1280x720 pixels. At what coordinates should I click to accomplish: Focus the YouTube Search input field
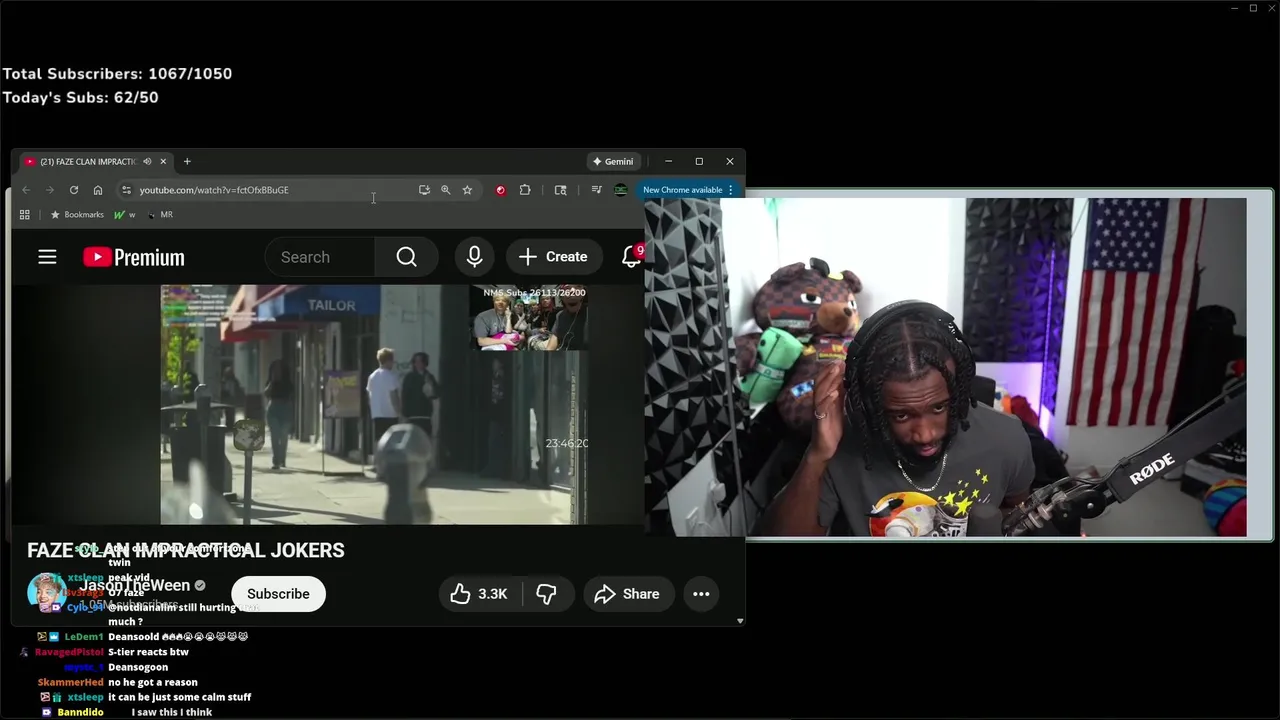[320, 257]
